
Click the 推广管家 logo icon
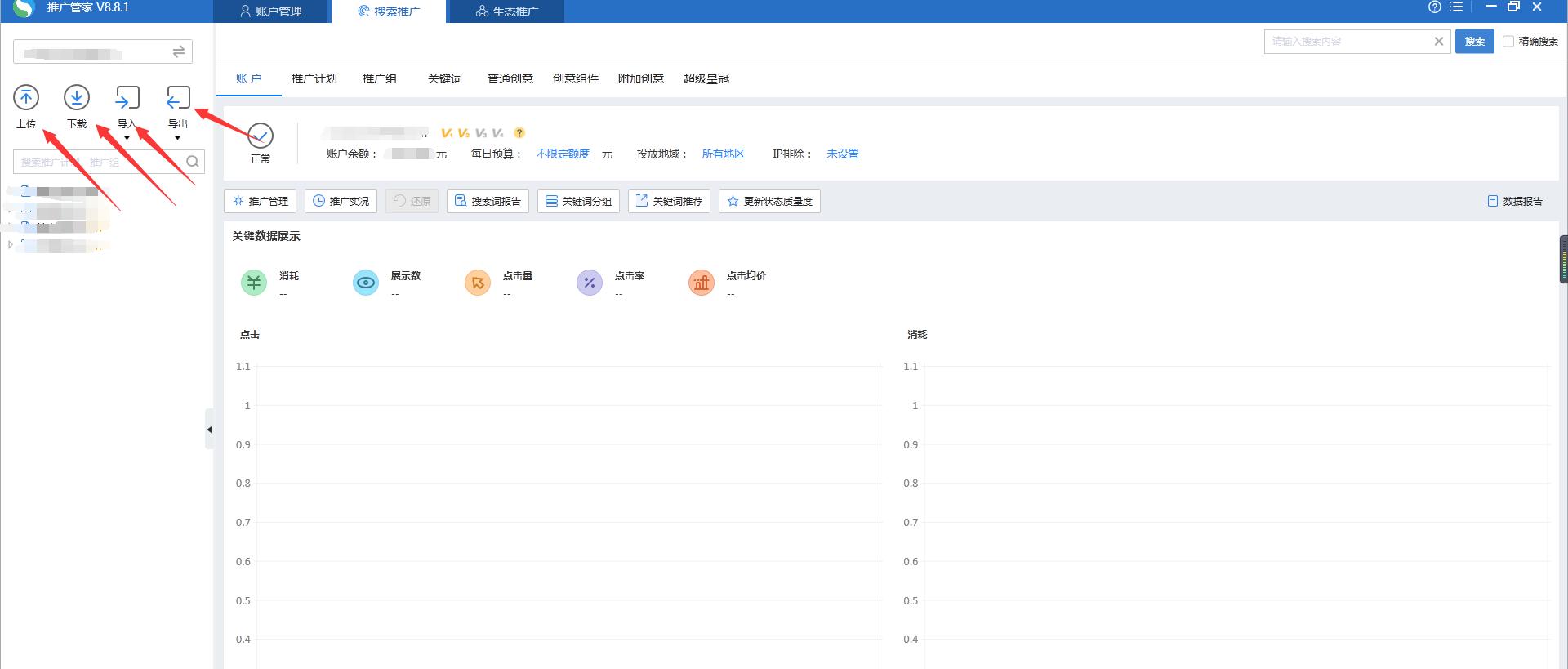24,8
